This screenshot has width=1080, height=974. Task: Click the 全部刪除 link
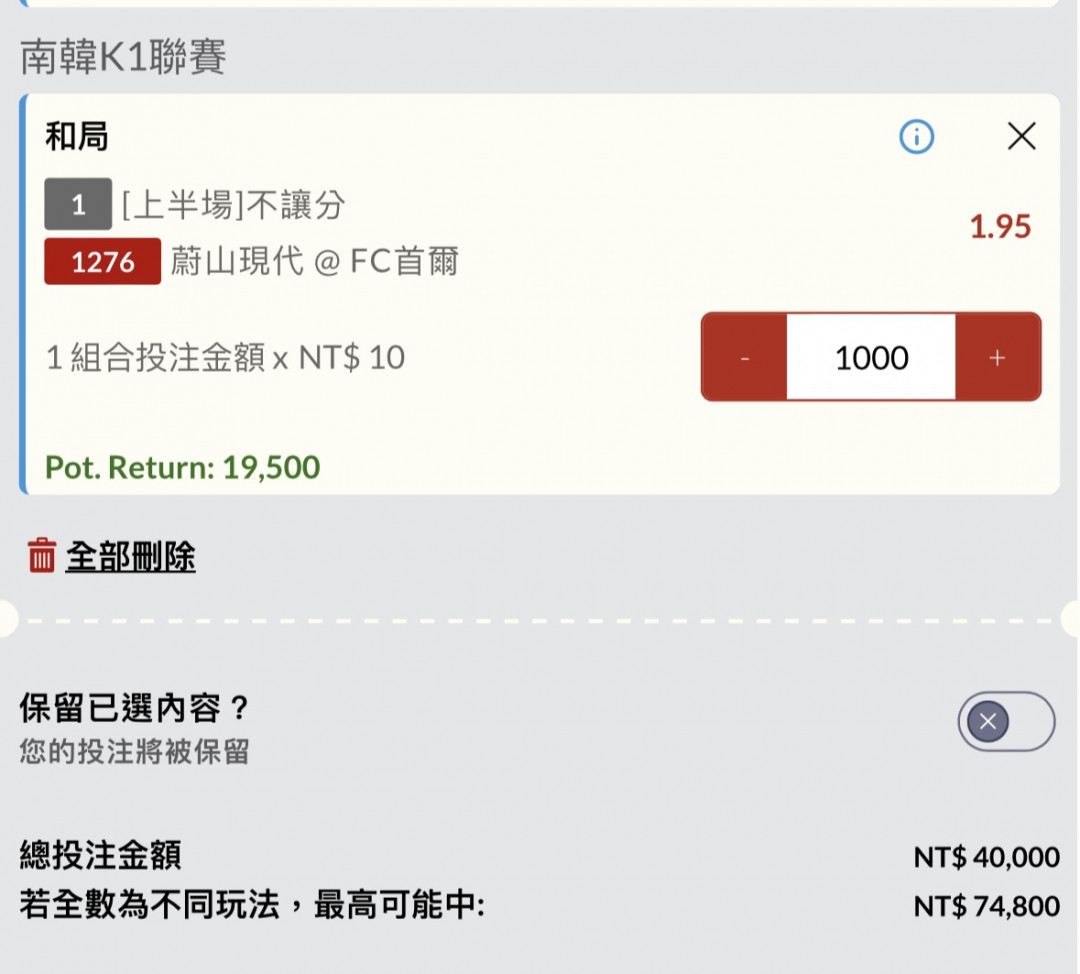pyautogui.click(x=130, y=556)
